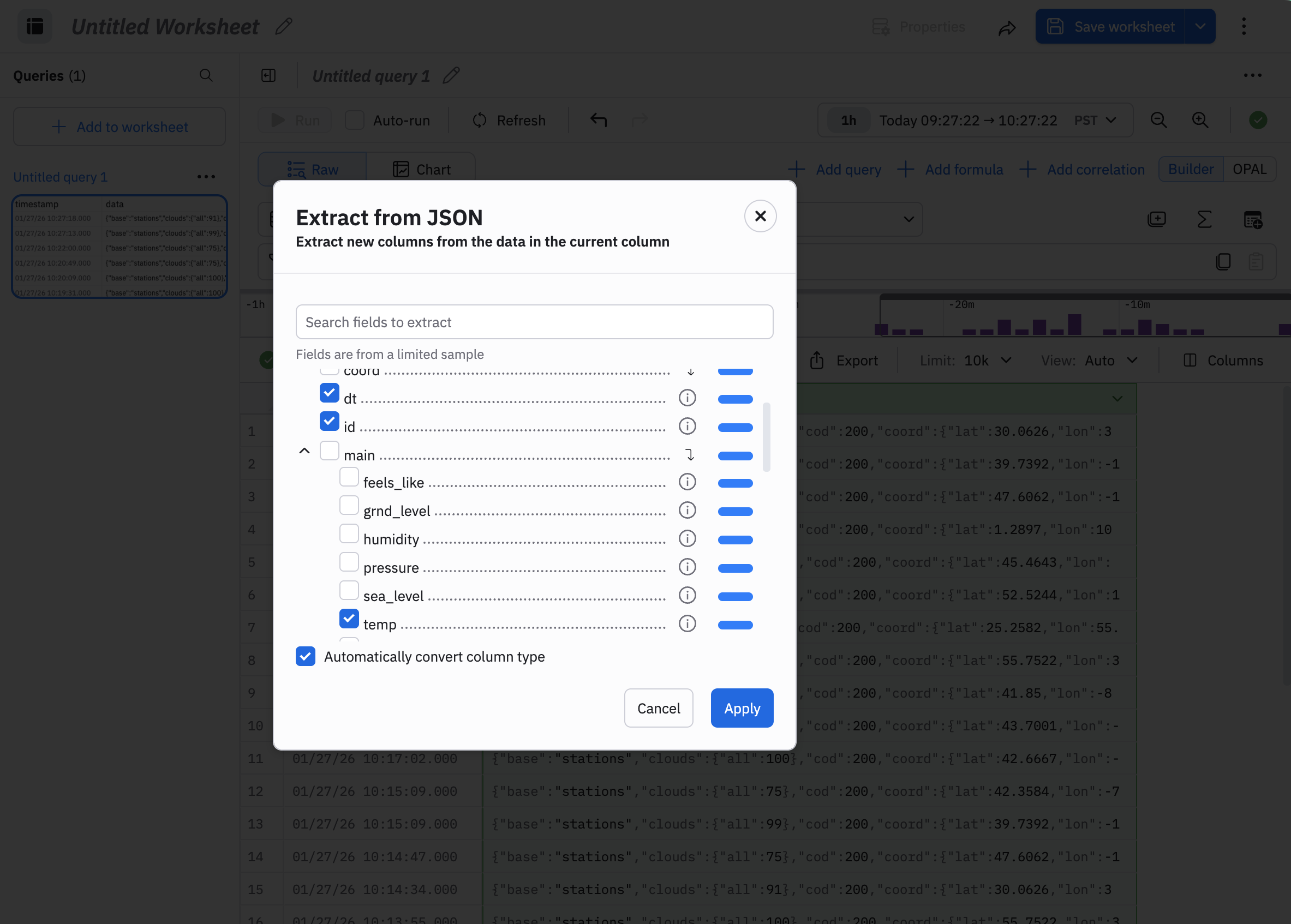The image size is (1291, 924).
Task: Focus the Search fields to extract input
Action: click(x=534, y=322)
